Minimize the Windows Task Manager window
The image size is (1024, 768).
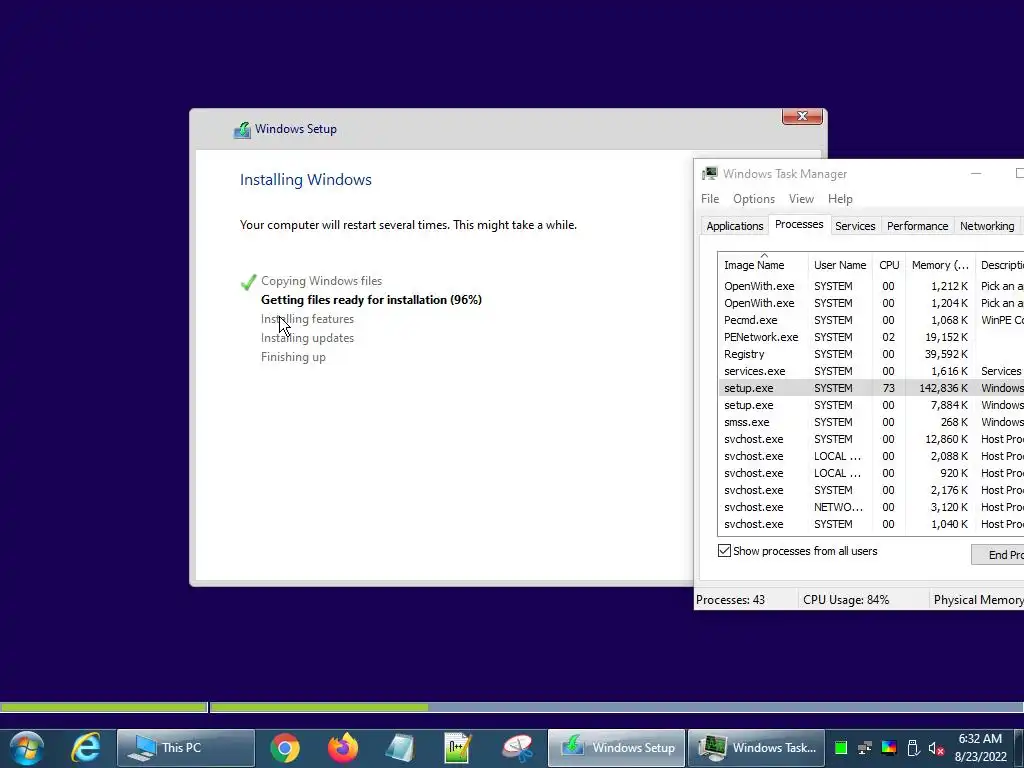coord(976,174)
